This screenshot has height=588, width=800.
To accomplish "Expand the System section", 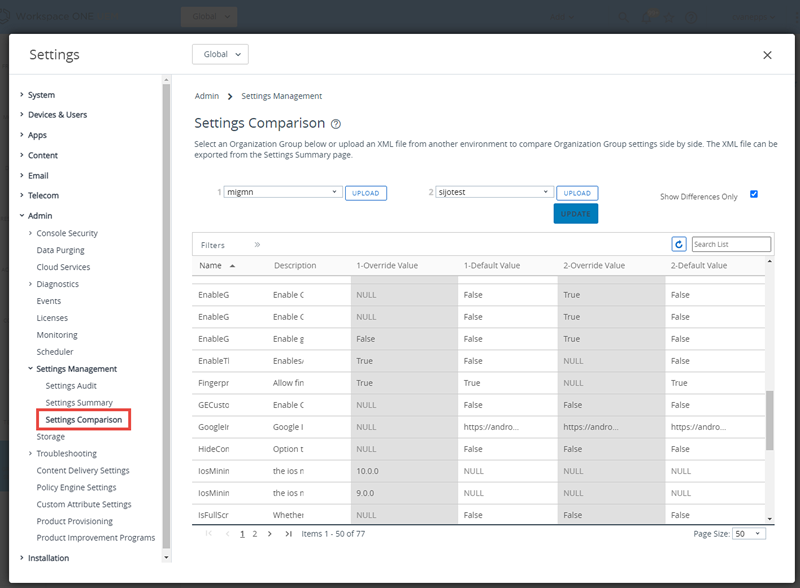I will [21, 94].
